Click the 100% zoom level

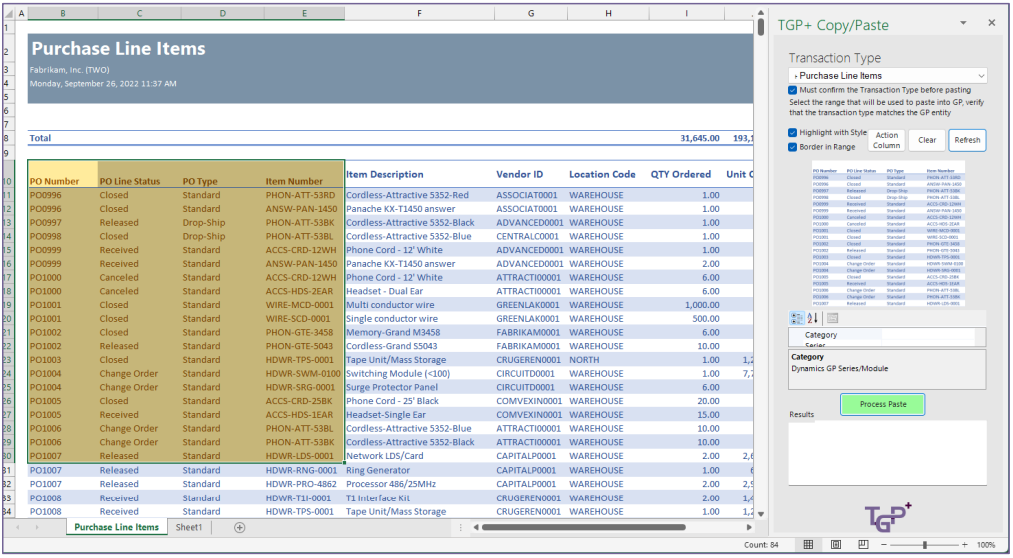986,545
